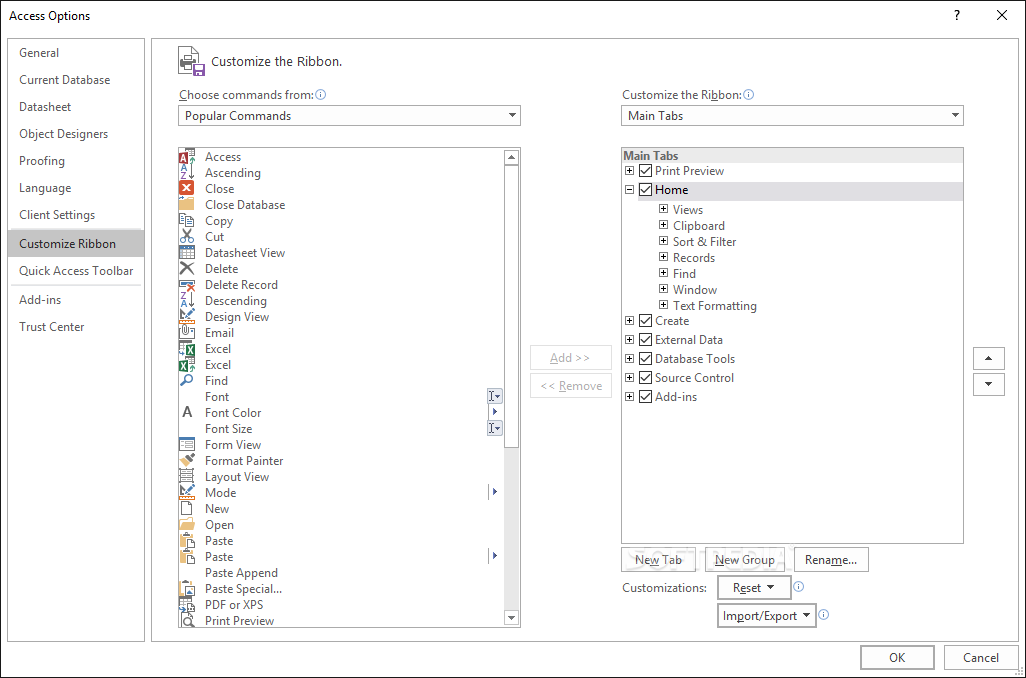Select the PDF or XPS command icon
The width and height of the screenshot is (1026, 678).
[187, 605]
